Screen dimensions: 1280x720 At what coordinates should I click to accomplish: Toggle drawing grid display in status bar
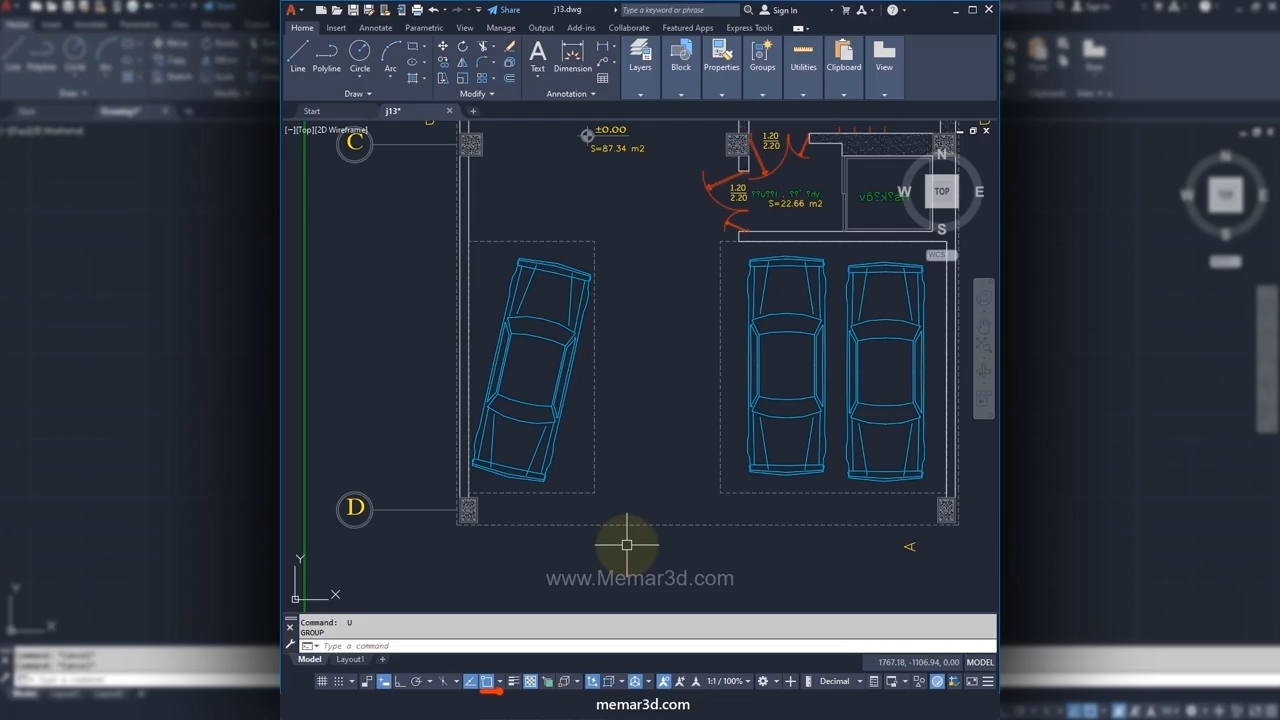click(x=322, y=682)
